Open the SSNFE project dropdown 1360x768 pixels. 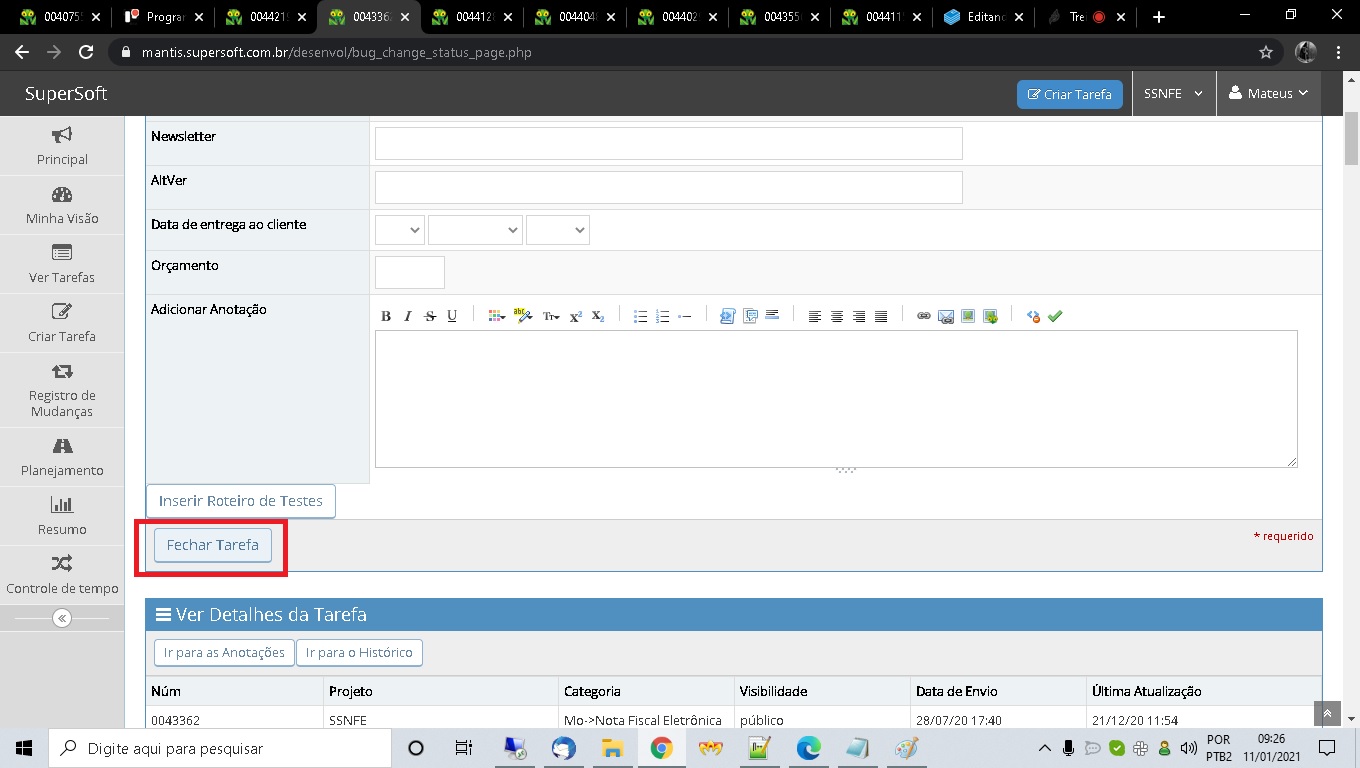pyautogui.click(x=1173, y=93)
